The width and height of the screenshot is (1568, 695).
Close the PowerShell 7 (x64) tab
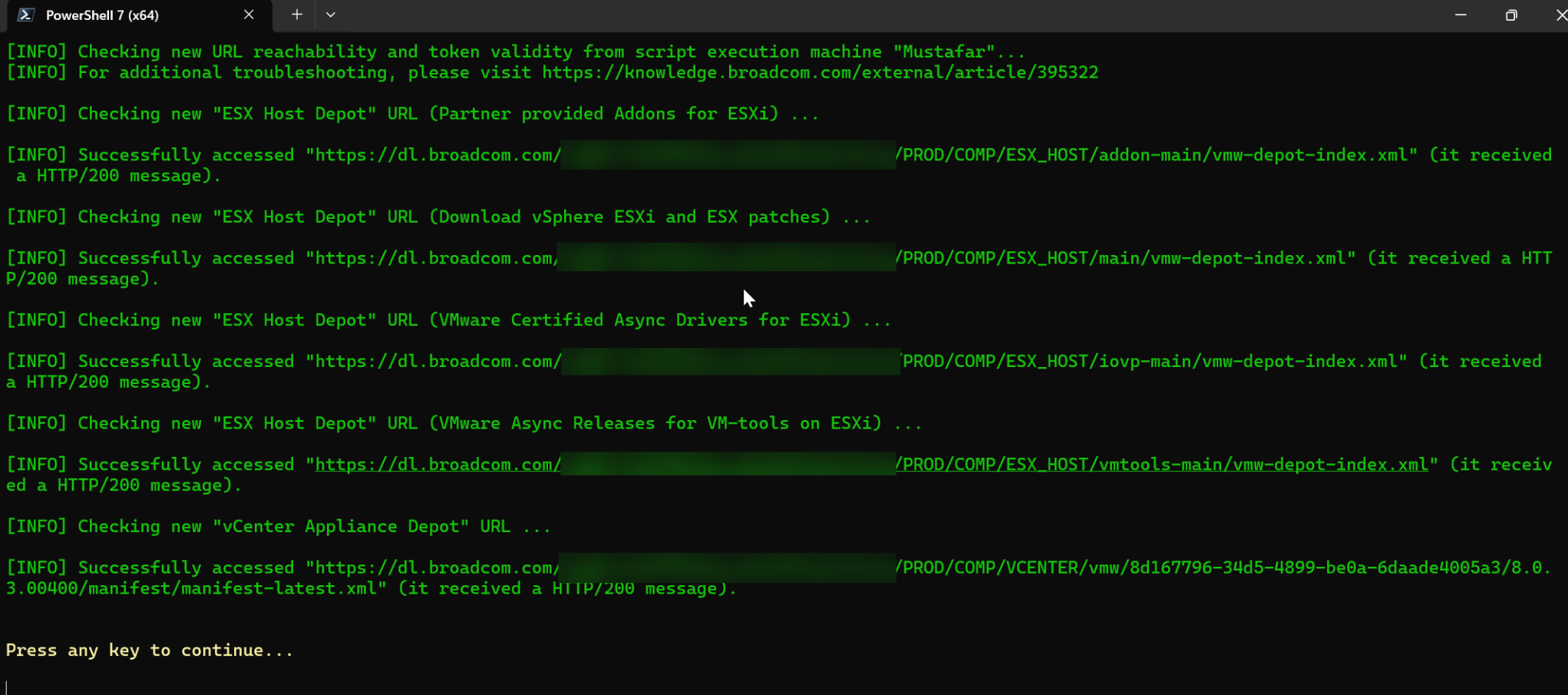pos(248,15)
